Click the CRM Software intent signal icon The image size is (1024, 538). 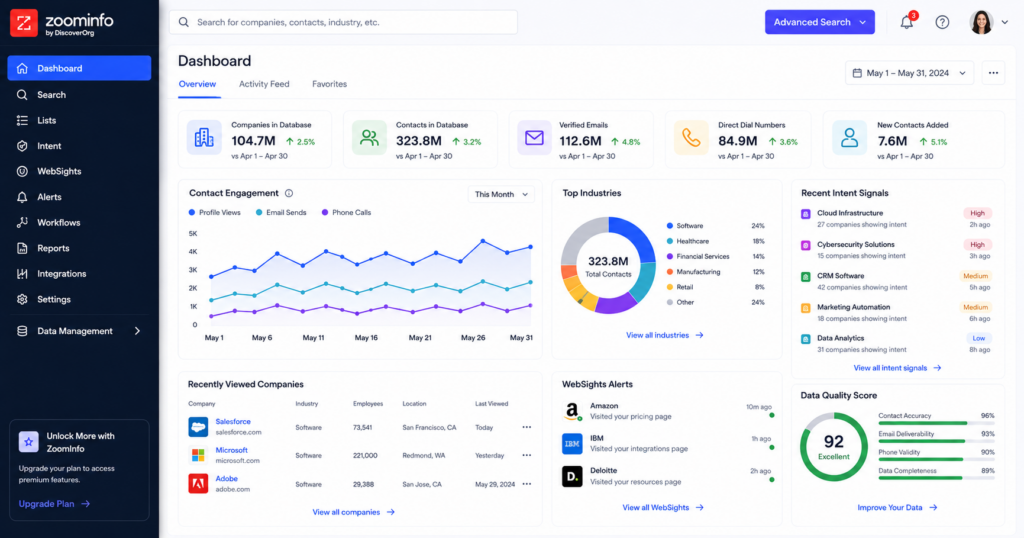tap(806, 276)
